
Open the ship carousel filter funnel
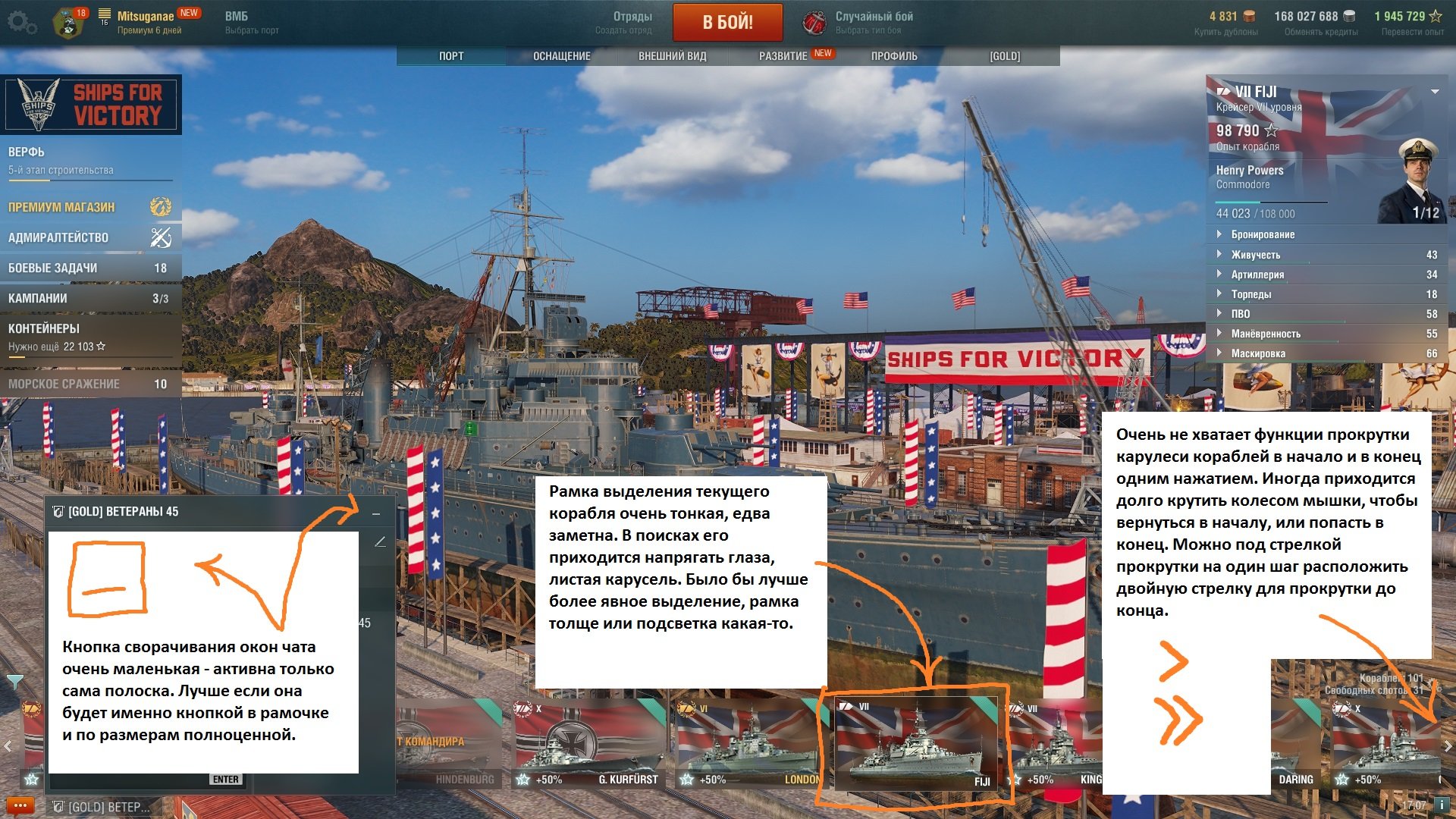click(x=14, y=682)
